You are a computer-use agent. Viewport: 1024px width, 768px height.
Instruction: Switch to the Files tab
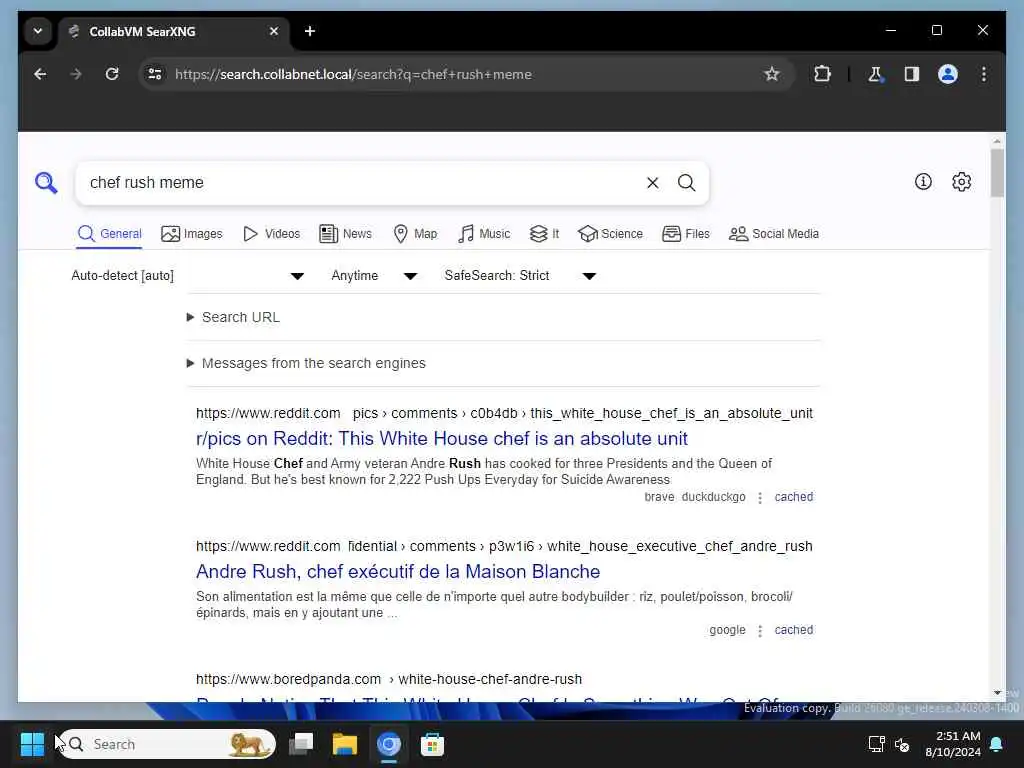[686, 234]
